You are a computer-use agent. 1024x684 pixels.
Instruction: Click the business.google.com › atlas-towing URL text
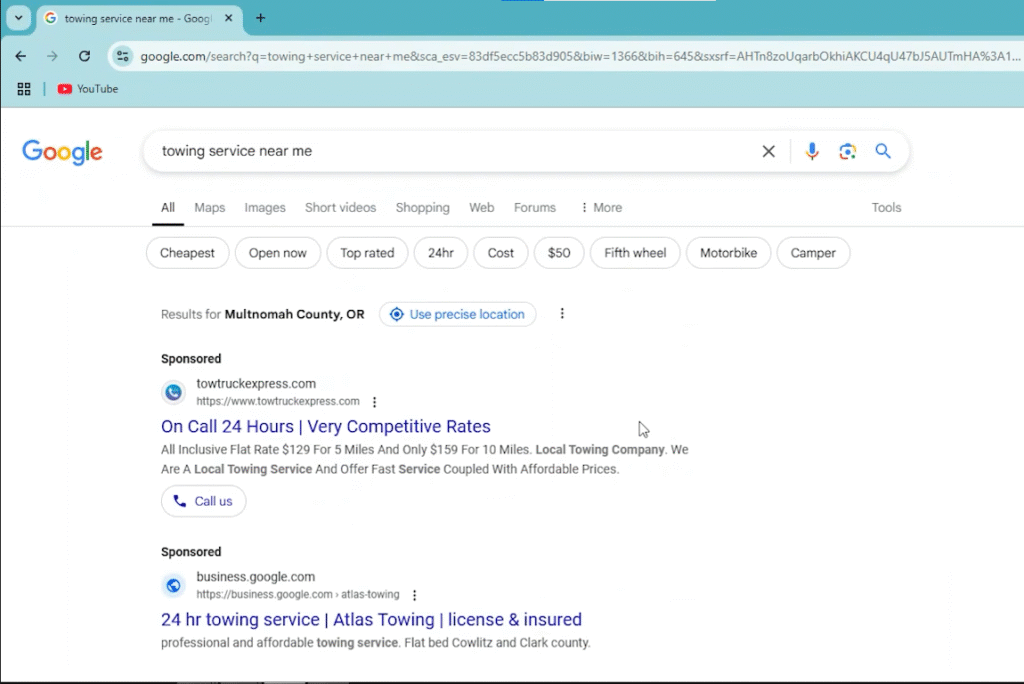click(298, 594)
